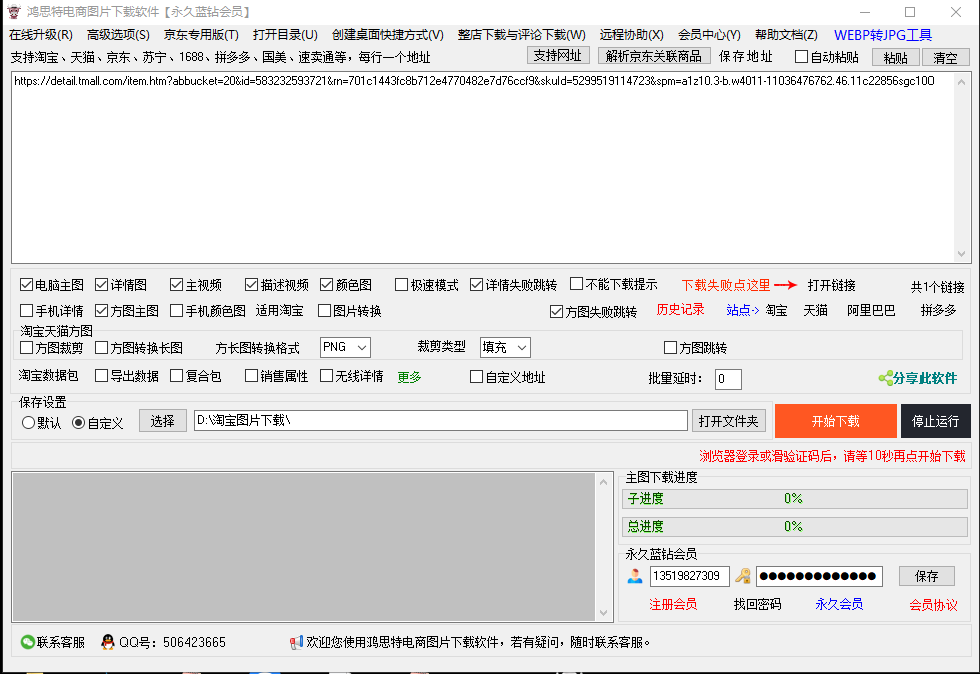
Task: Click the orange 开始下载 button
Action: [835, 421]
